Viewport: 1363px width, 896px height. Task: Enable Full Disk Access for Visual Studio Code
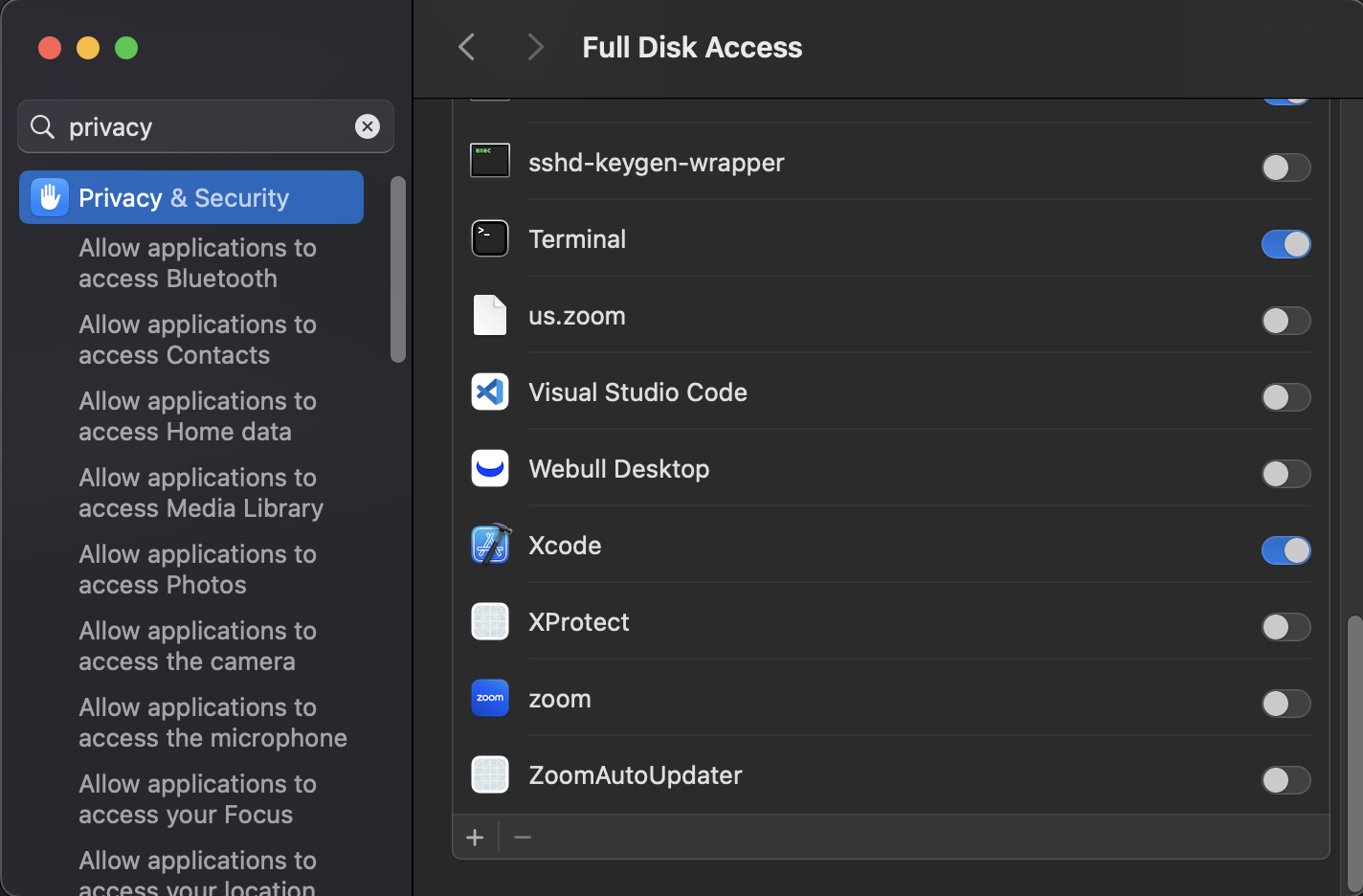[1285, 397]
